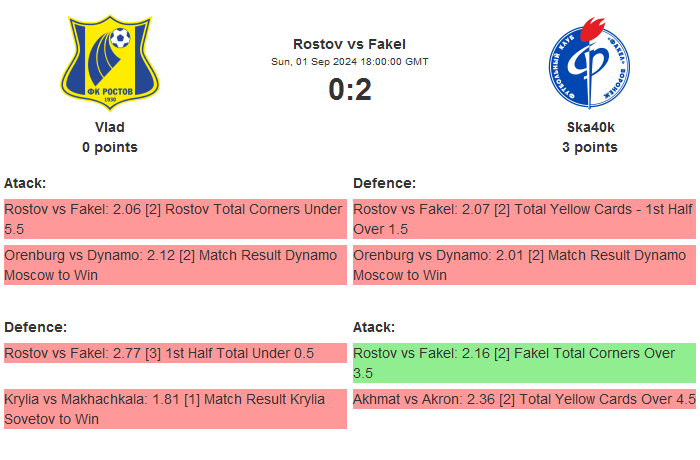Click the 0:2 match score
This screenshot has height=460, width=700.
(349, 90)
